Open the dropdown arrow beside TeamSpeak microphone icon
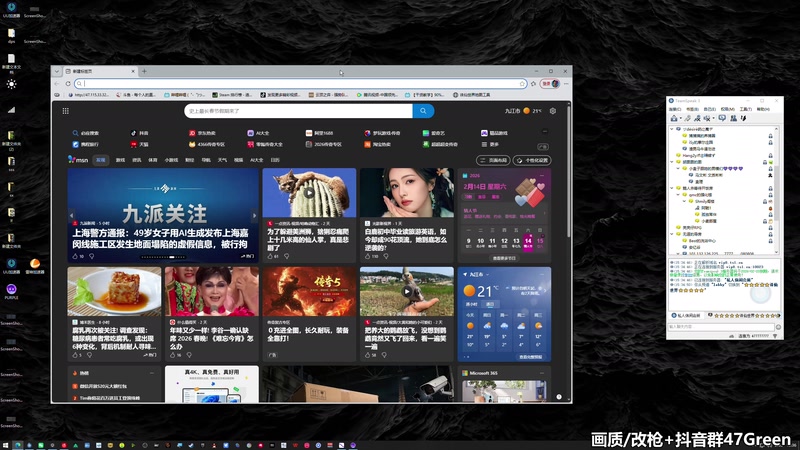This screenshot has width=800, height=450. point(714,118)
